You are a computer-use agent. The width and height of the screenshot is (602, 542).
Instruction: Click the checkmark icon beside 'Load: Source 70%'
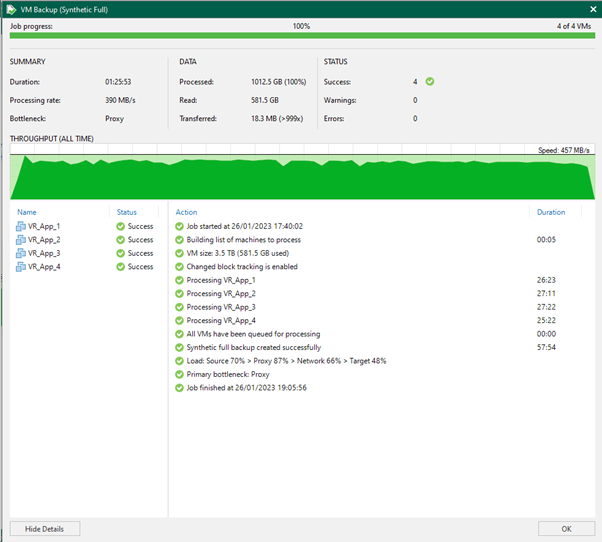coord(179,361)
